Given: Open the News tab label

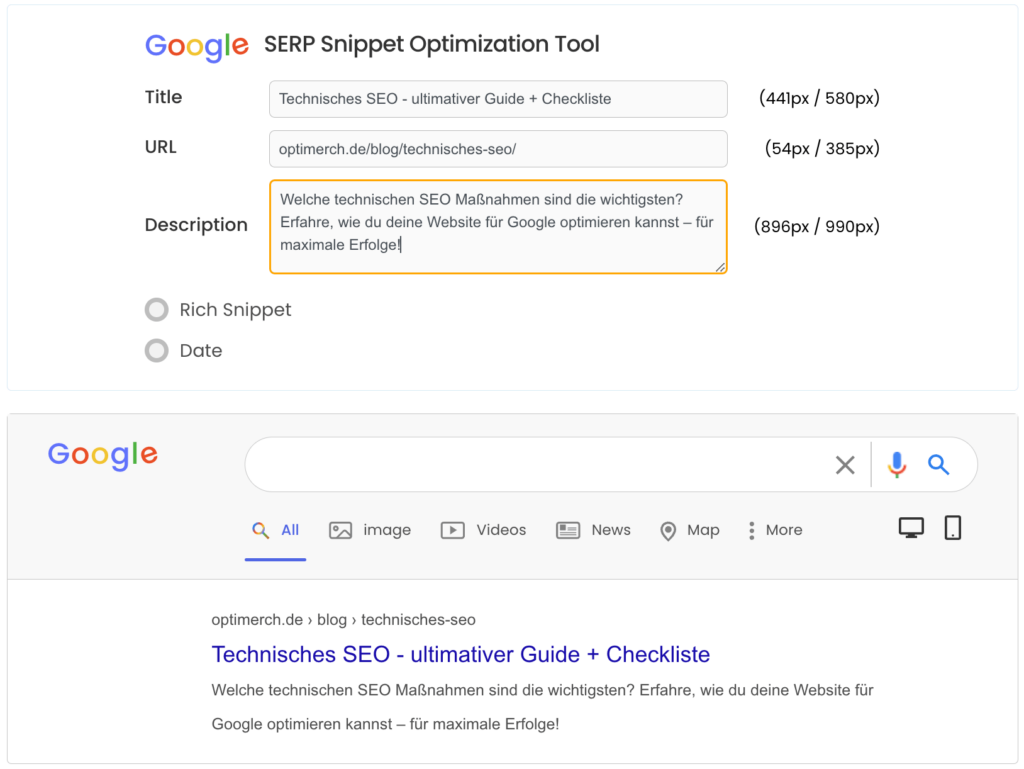Looking at the screenshot, I should 611,530.
